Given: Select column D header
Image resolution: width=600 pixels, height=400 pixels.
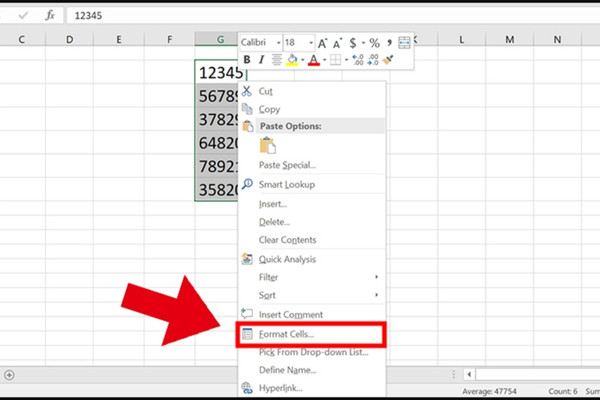Looking at the screenshot, I should click(69, 39).
